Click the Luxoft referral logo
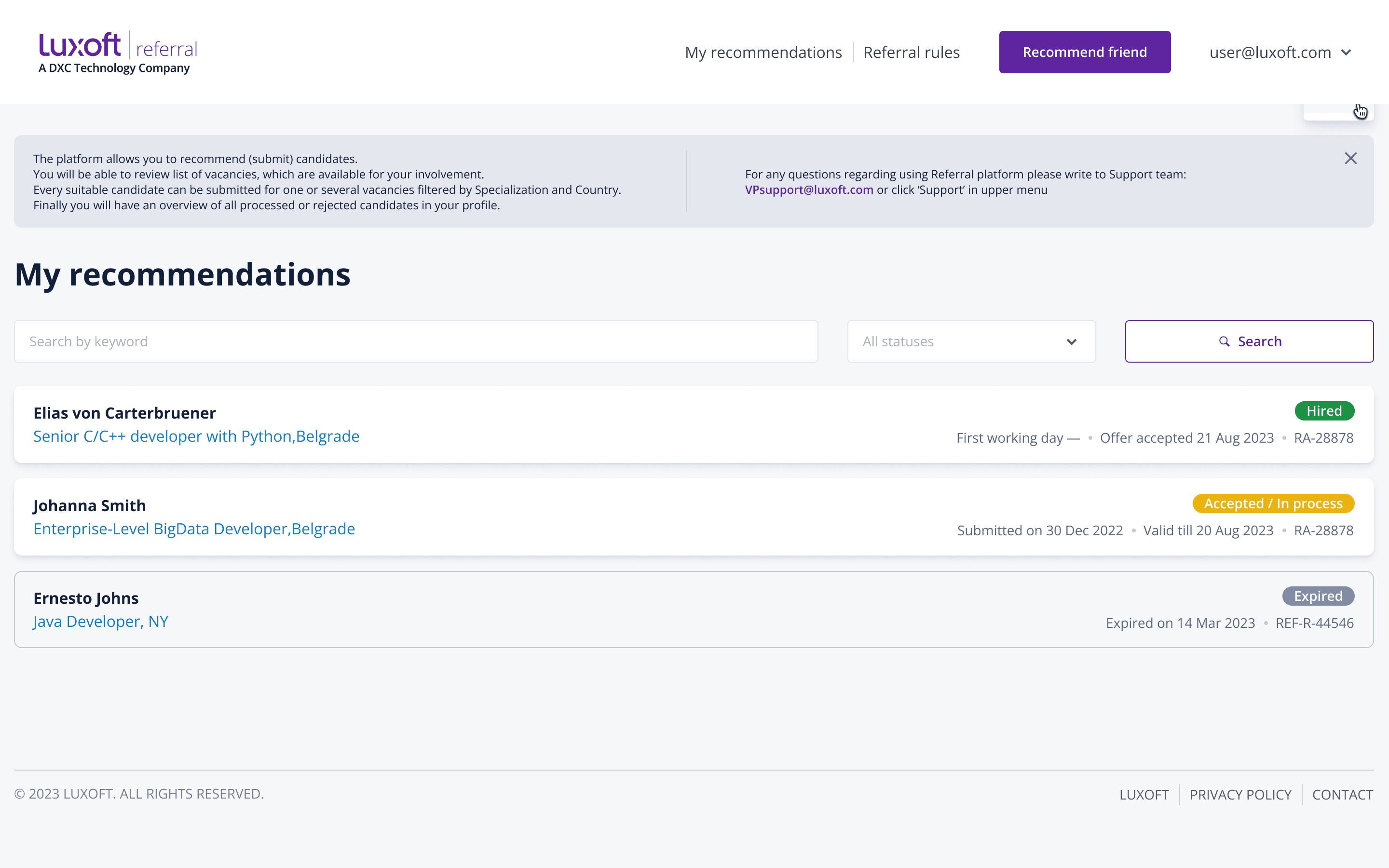This screenshot has height=868, width=1389. coord(118,52)
